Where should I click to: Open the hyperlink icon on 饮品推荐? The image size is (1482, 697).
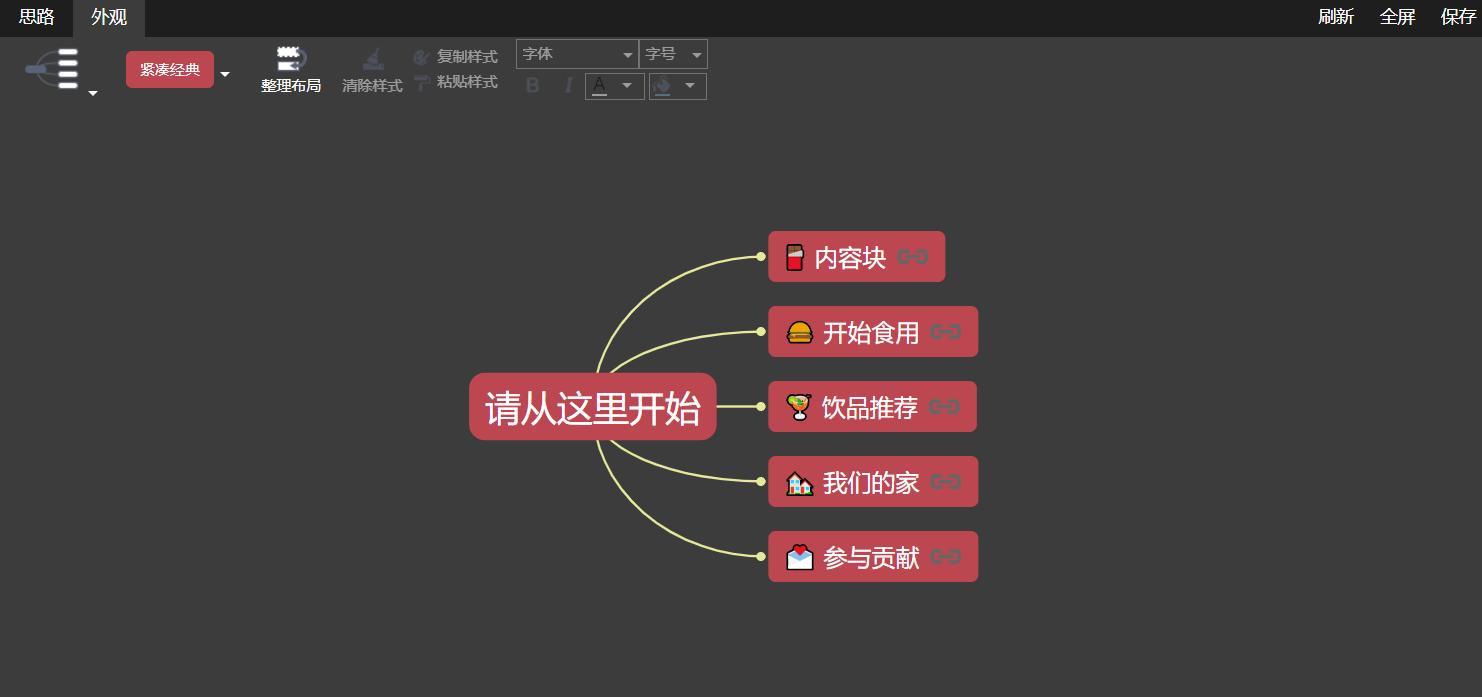(x=944, y=407)
